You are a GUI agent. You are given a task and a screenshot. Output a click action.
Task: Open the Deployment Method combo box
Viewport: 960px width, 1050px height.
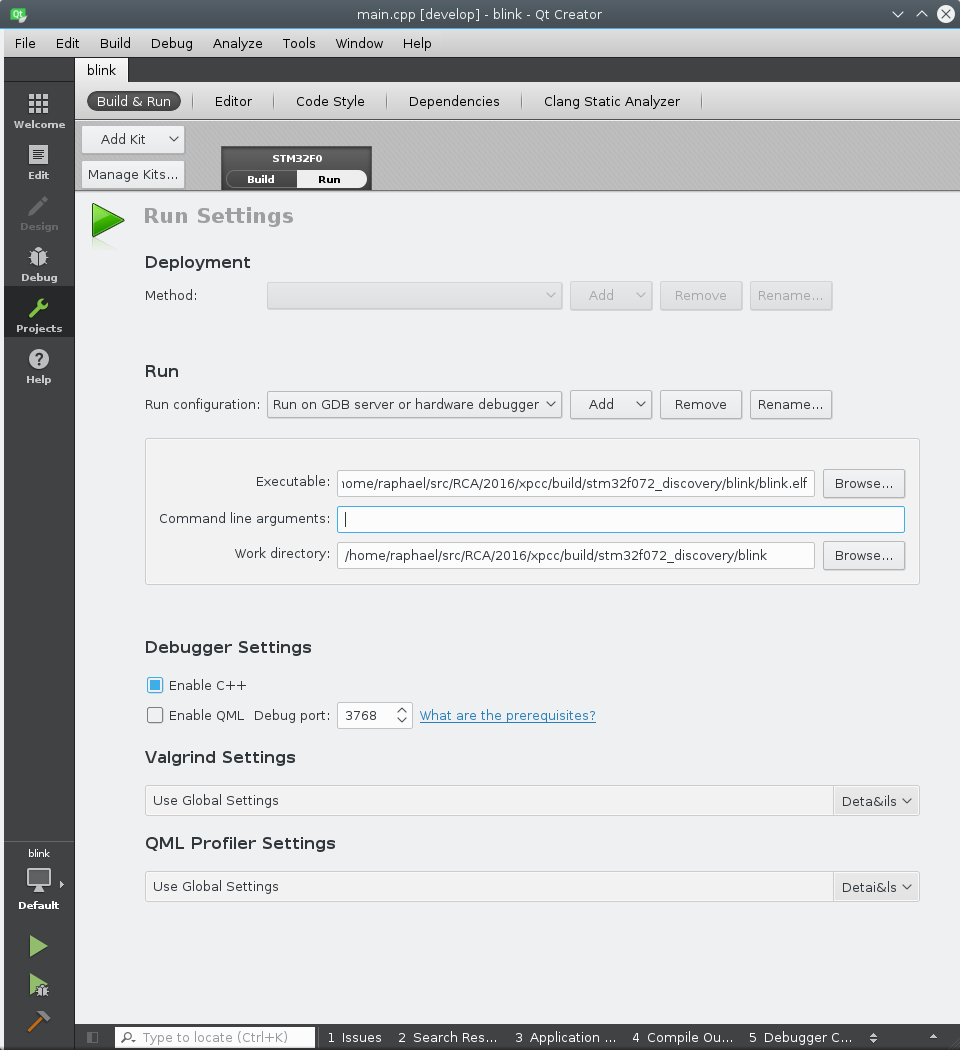coord(414,295)
